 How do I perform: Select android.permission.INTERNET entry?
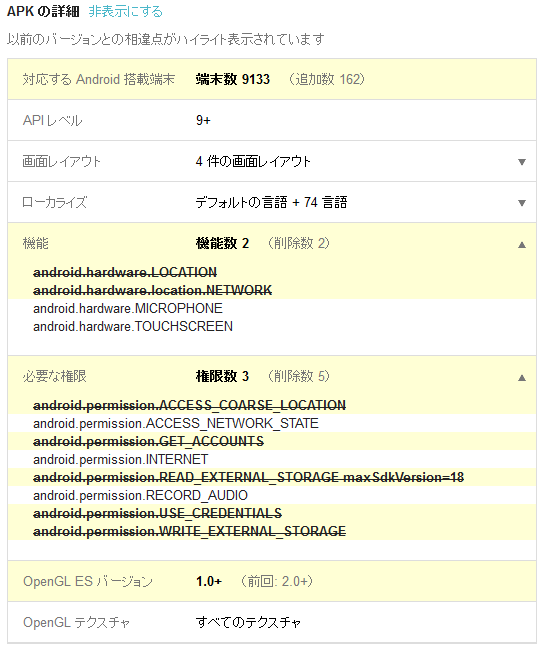[x=120, y=459]
